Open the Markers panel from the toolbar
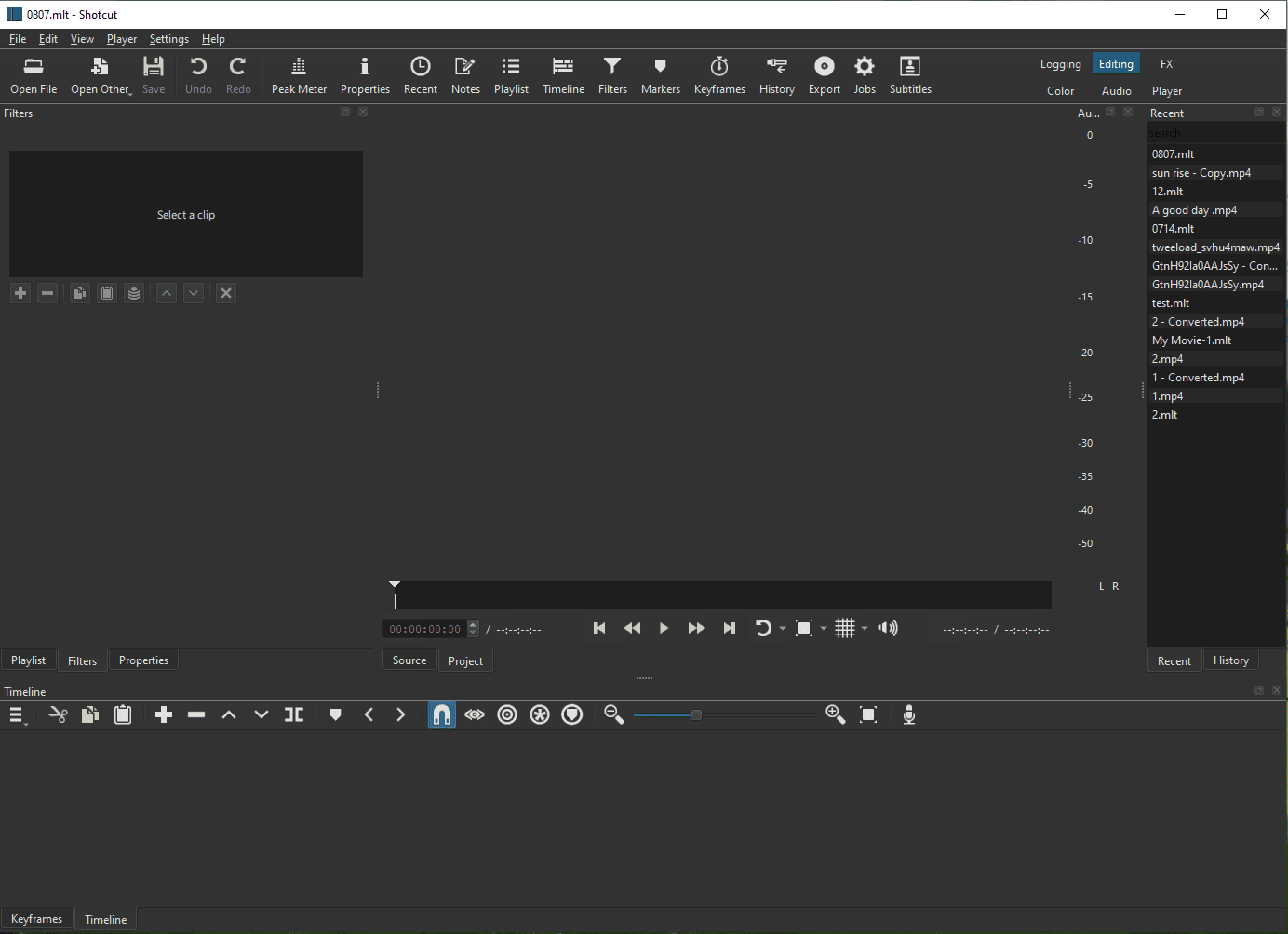This screenshot has width=1288, height=934. click(x=661, y=75)
